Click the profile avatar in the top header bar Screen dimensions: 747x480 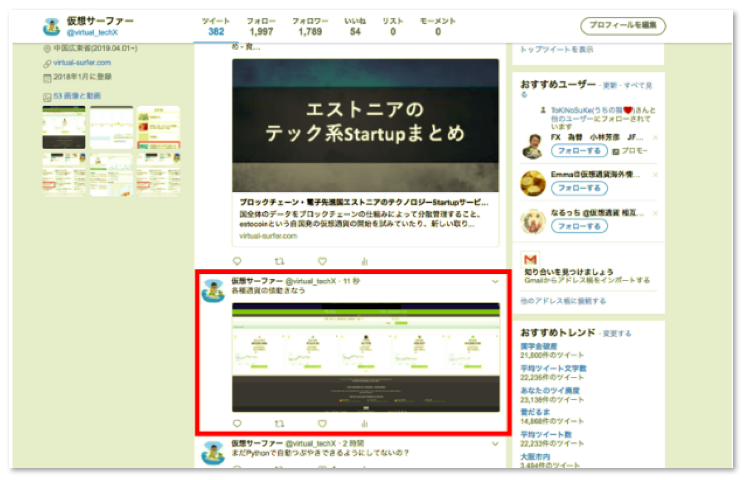pos(51,27)
